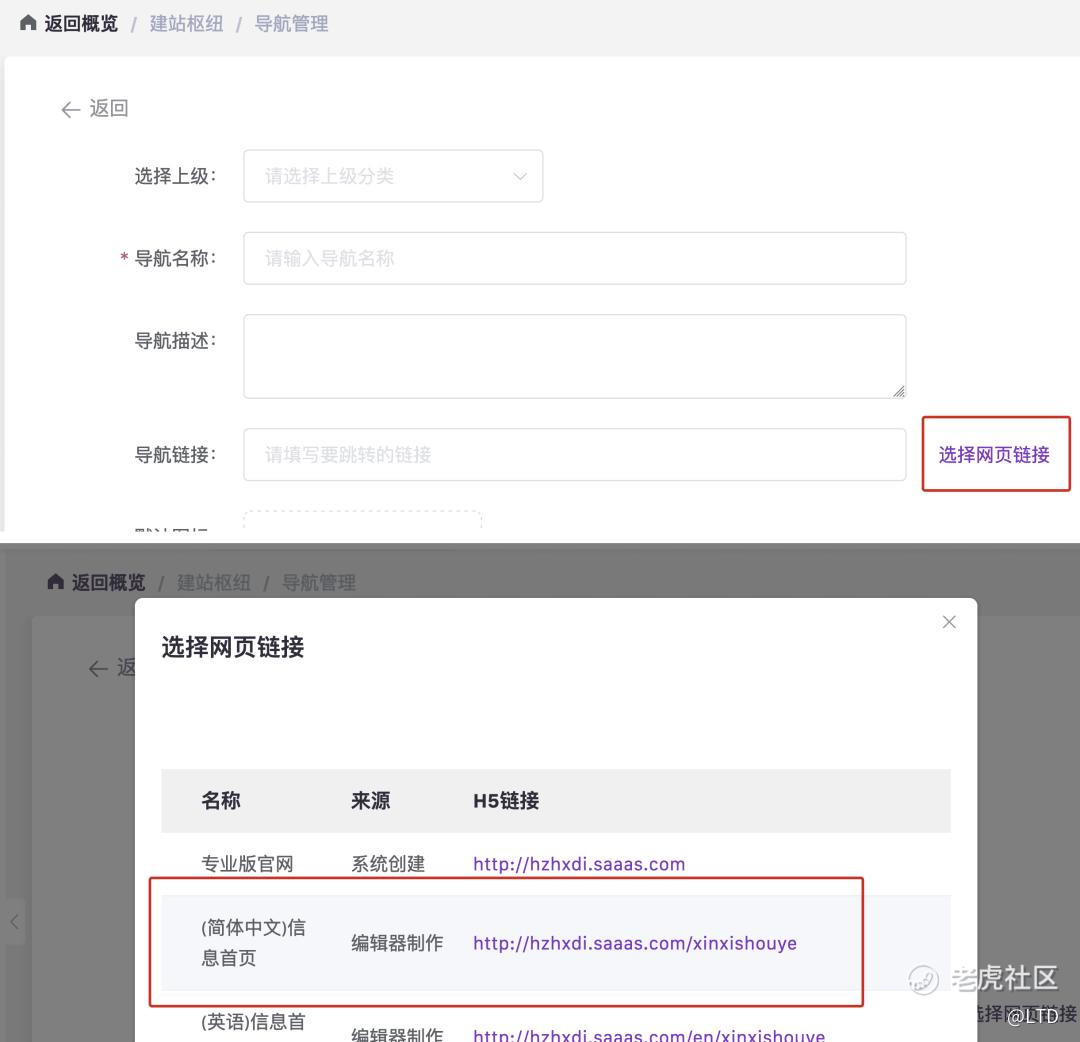Open link ending /en/xinxishouye
1080x1042 pixels.
(x=649, y=1034)
